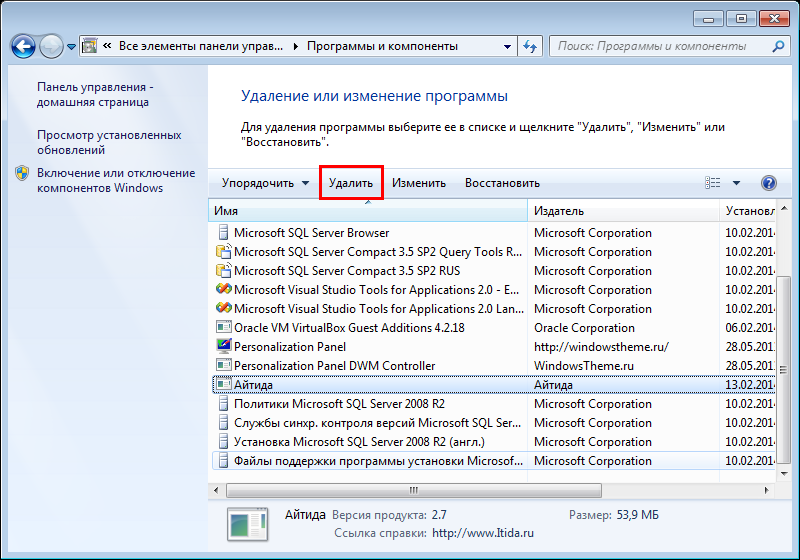Screen dimensions: 800x560
Task: Refresh the Programs and Components view
Action: pos(530,47)
